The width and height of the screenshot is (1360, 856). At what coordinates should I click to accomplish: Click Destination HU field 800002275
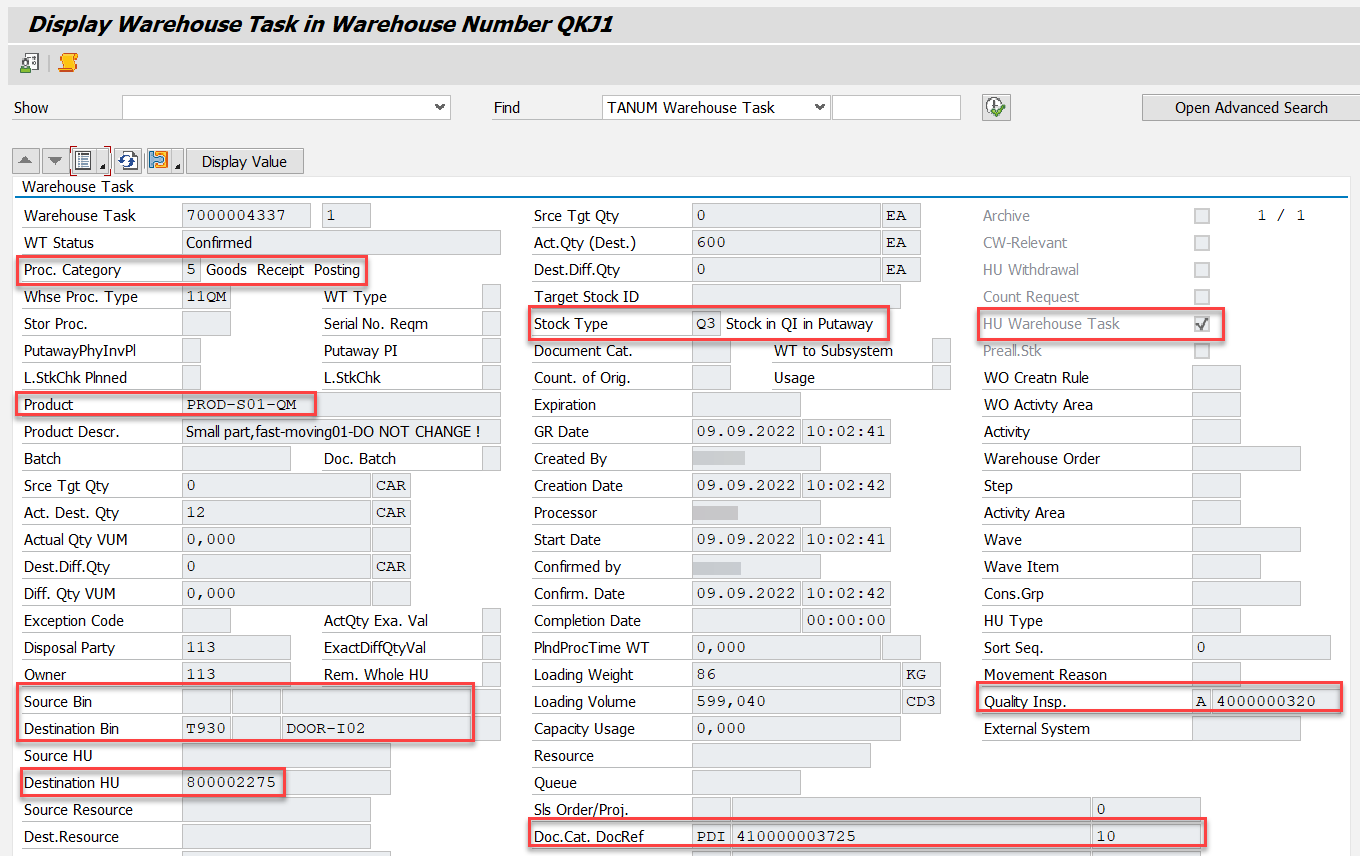286,783
